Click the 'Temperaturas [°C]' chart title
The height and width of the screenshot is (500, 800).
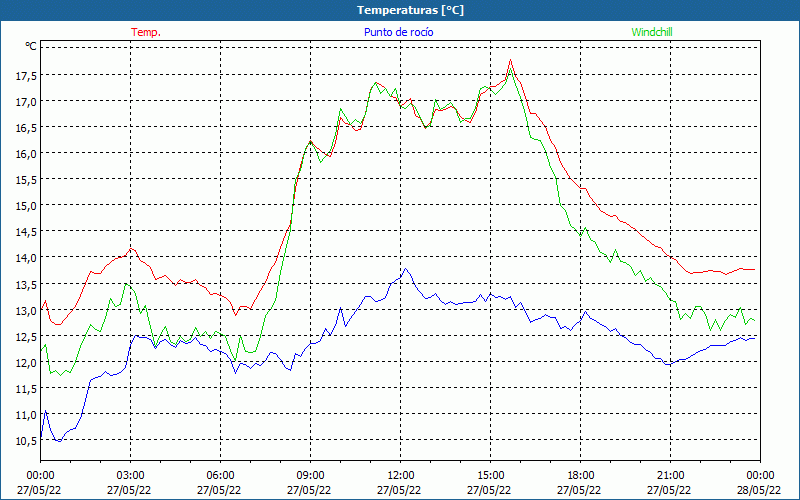click(x=410, y=10)
